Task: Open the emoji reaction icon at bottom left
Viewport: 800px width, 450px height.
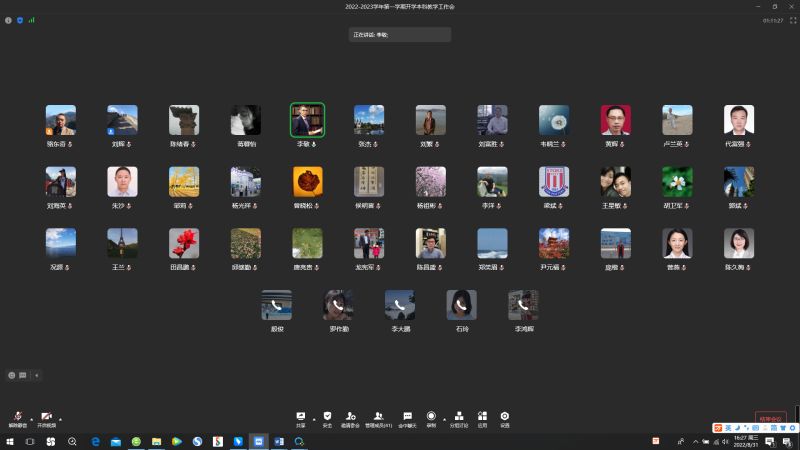Action: pos(12,375)
